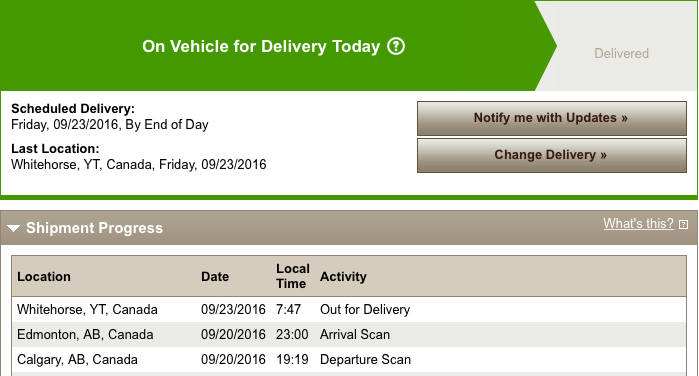
Task: Click the Shipment Progress header title
Action: point(95,228)
